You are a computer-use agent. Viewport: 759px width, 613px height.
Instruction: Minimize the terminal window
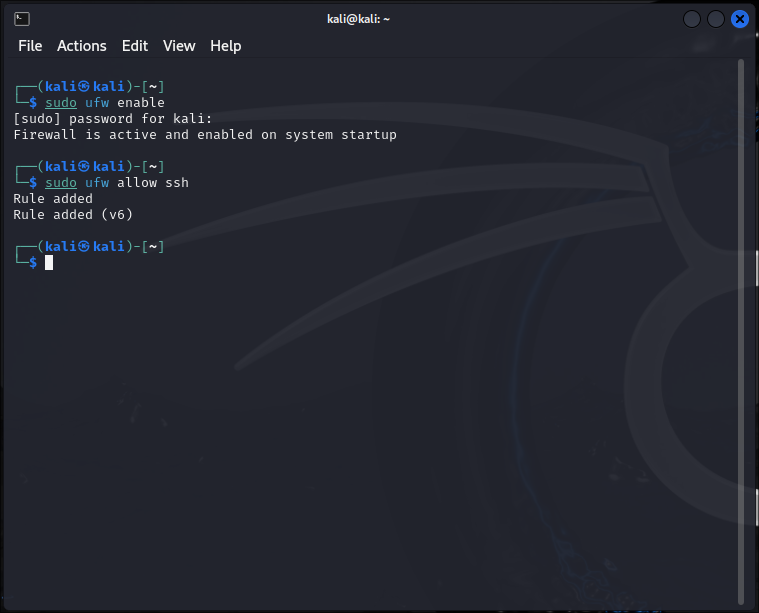[x=692, y=19]
